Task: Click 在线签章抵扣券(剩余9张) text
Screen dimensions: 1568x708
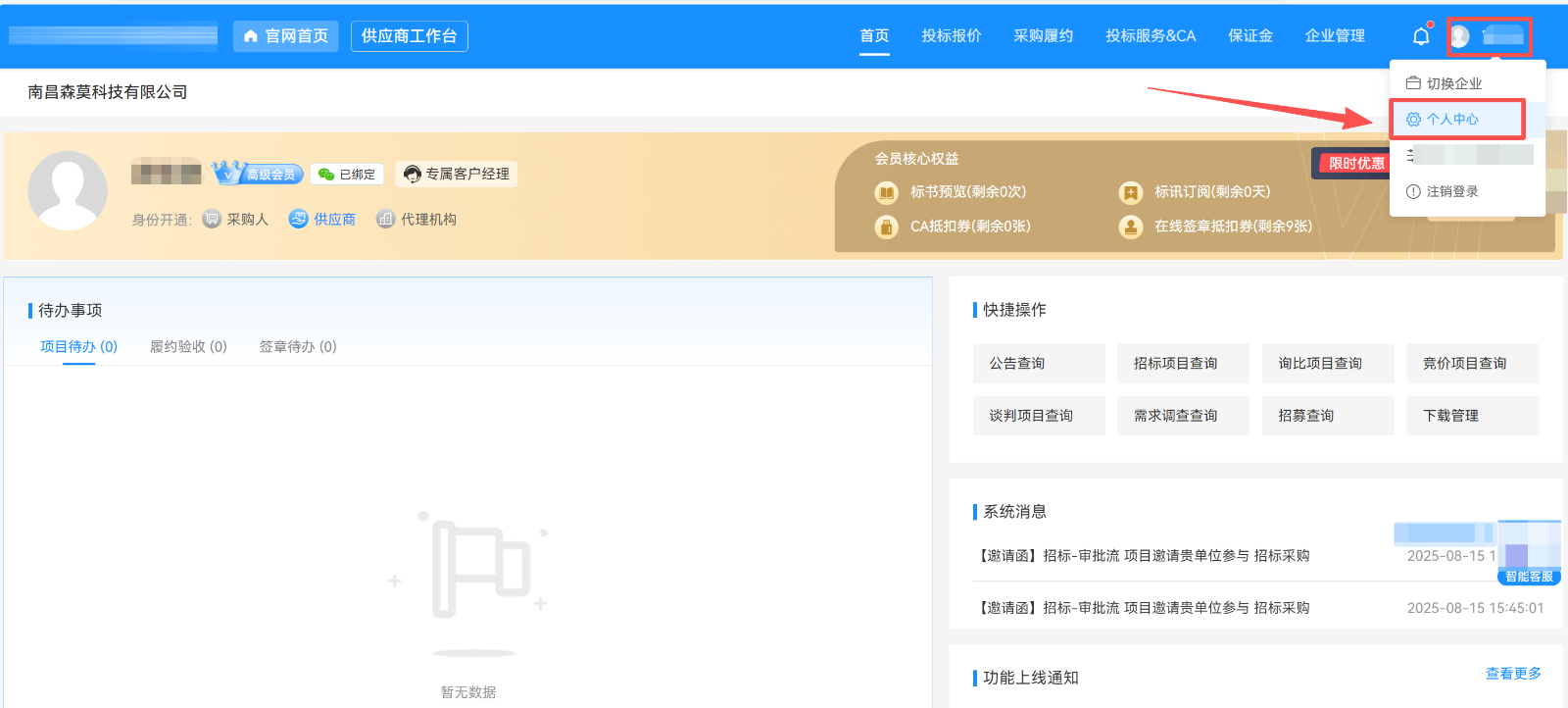Action: click(x=1233, y=227)
